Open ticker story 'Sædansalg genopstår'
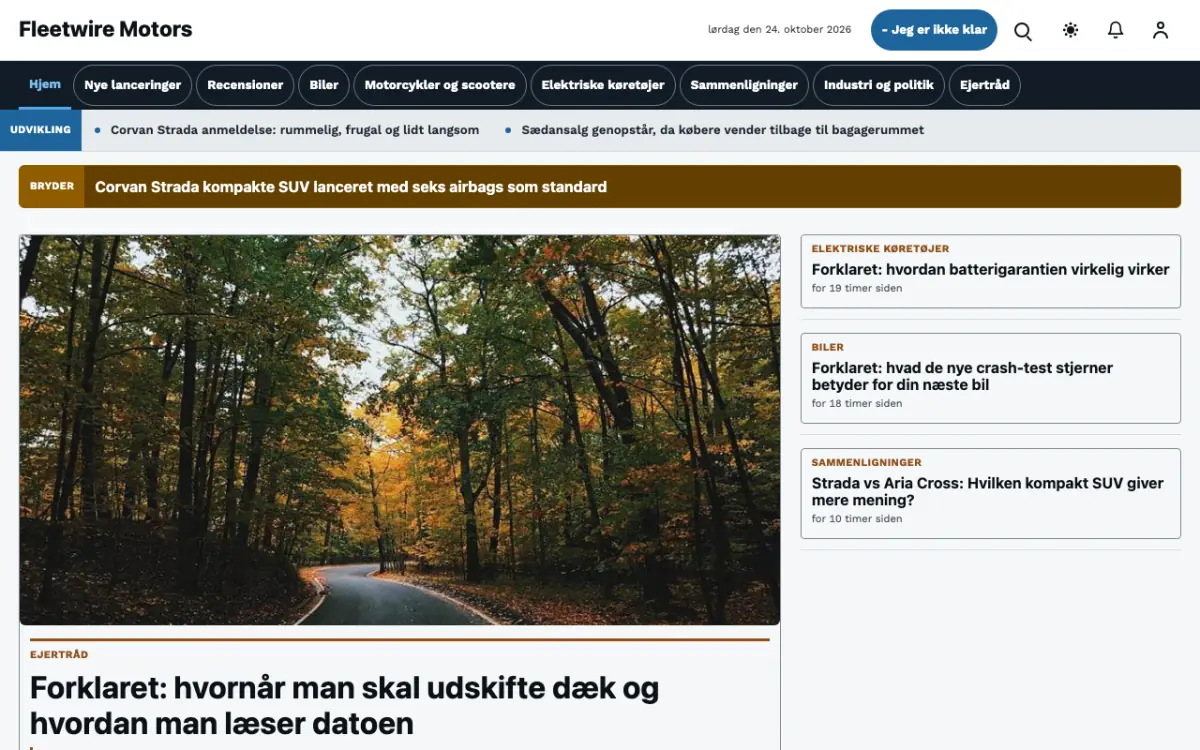This screenshot has height=750, width=1200. [x=723, y=130]
